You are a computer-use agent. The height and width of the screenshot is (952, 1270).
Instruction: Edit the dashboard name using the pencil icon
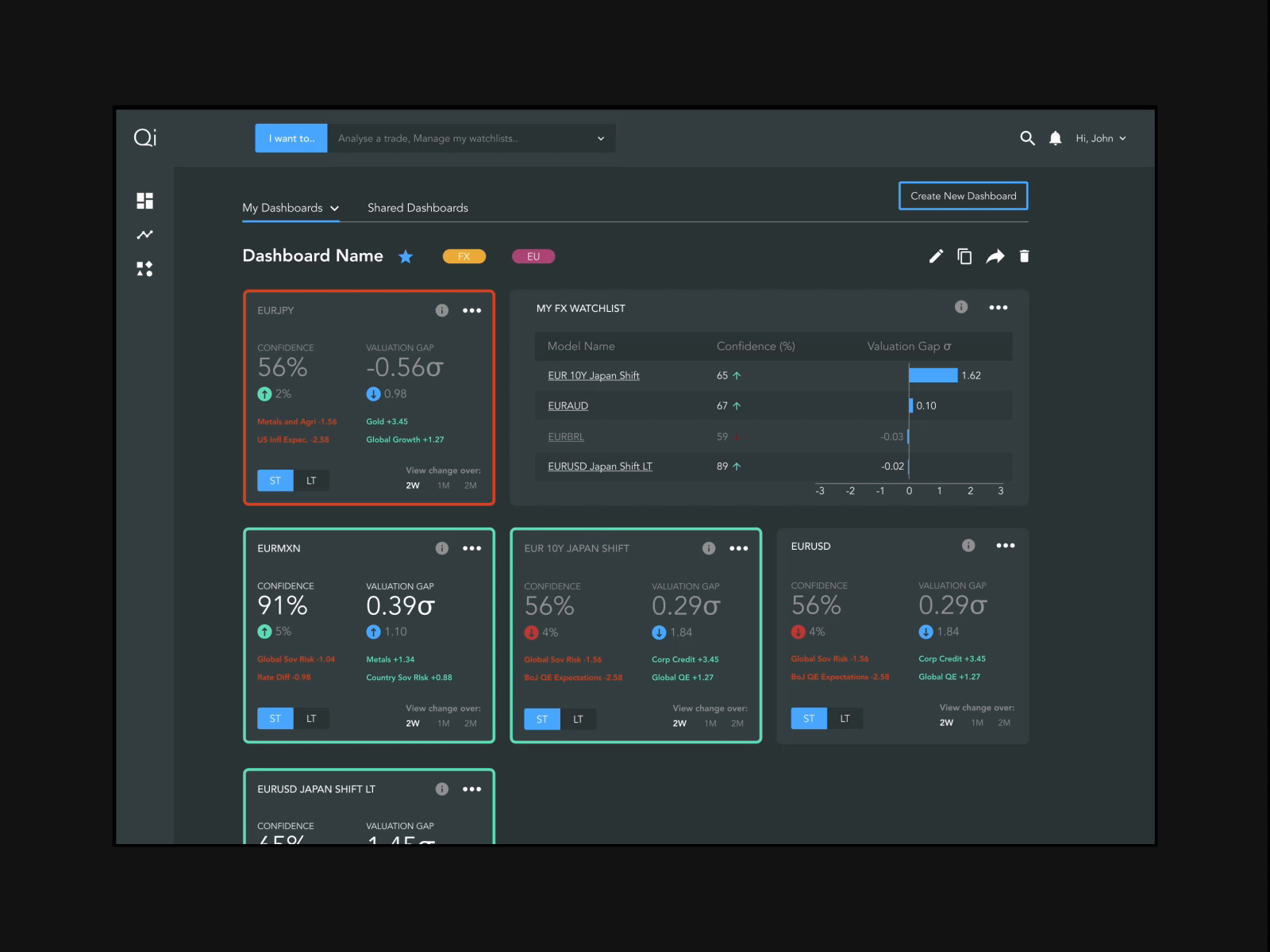pyautogui.click(x=936, y=256)
